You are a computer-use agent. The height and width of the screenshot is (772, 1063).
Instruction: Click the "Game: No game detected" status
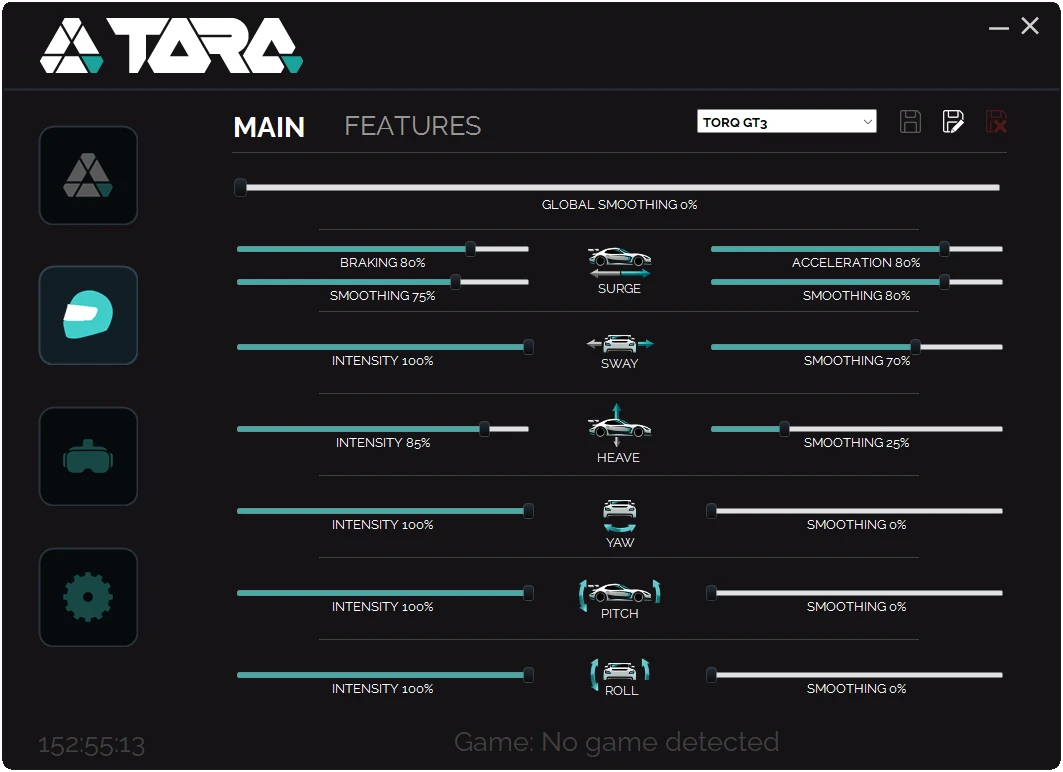pyautogui.click(x=616, y=742)
